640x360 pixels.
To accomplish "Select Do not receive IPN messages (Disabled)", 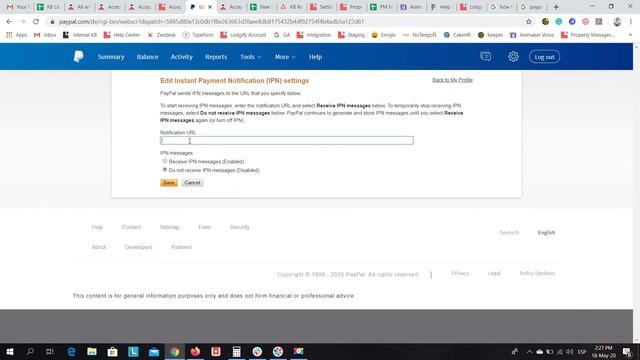I will pos(165,169).
